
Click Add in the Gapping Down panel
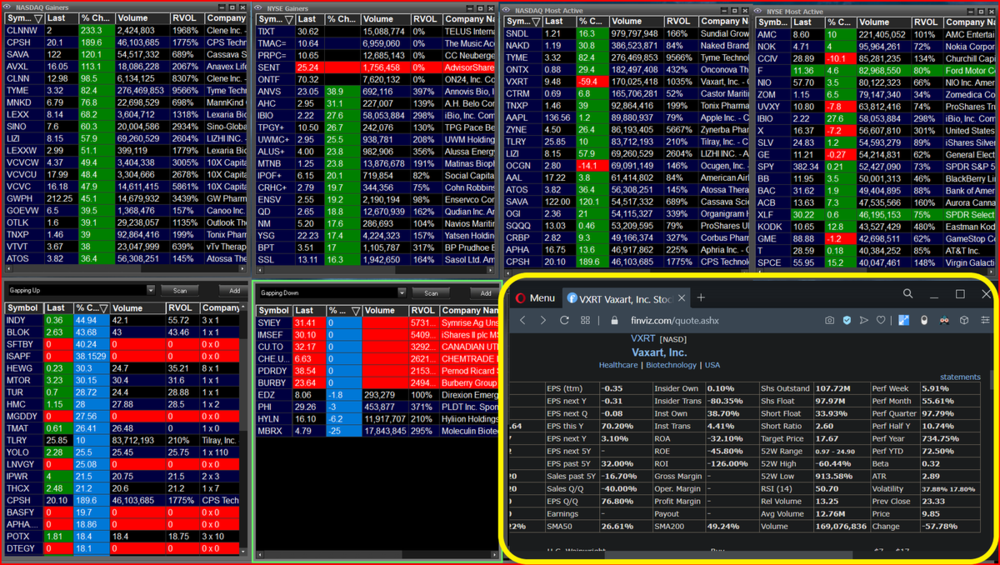pyautogui.click(x=485, y=293)
